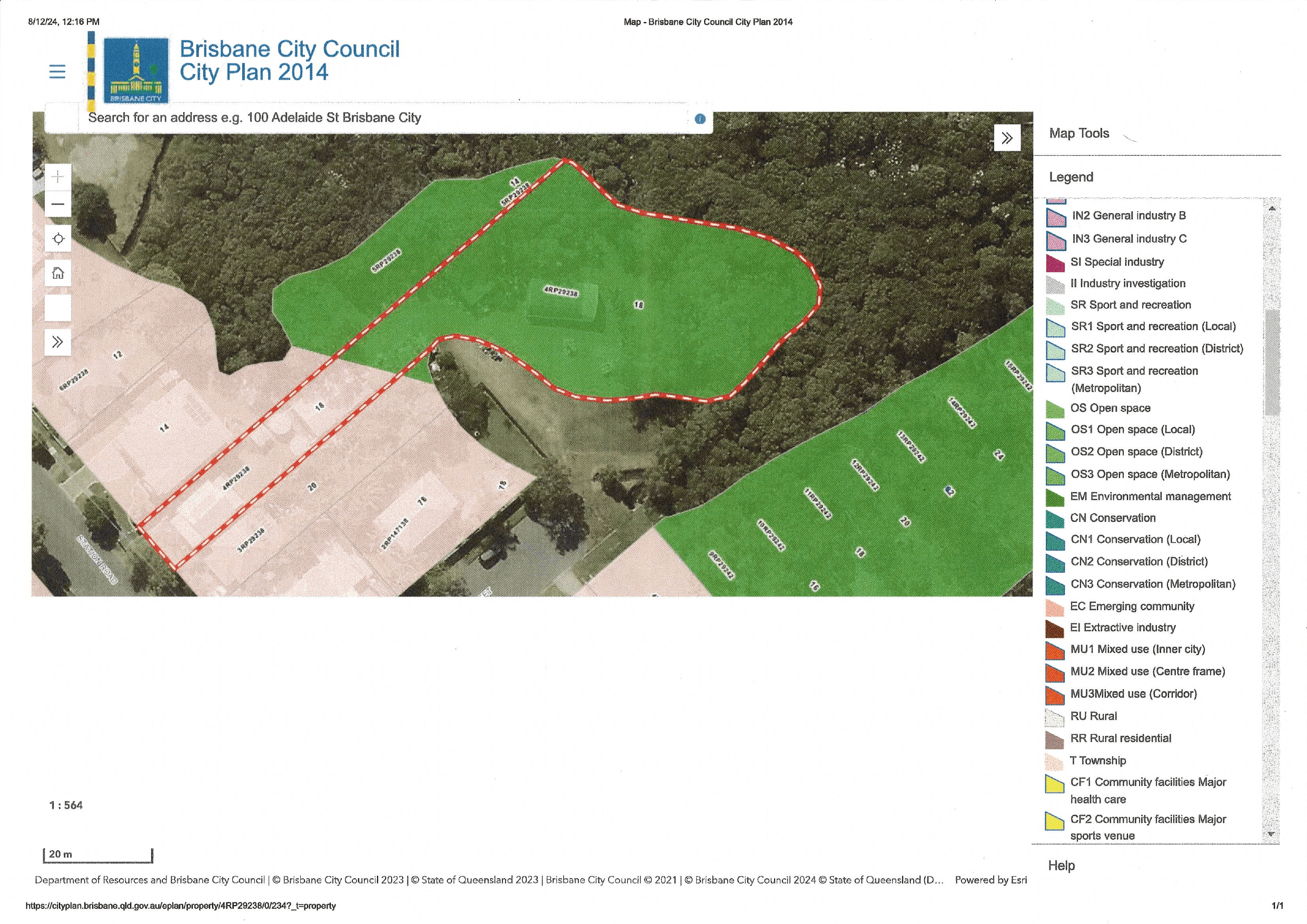This screenshot has height=924, width=1307.
Task: Collapse the Map Tools side panel
Action: point(1007,138)
